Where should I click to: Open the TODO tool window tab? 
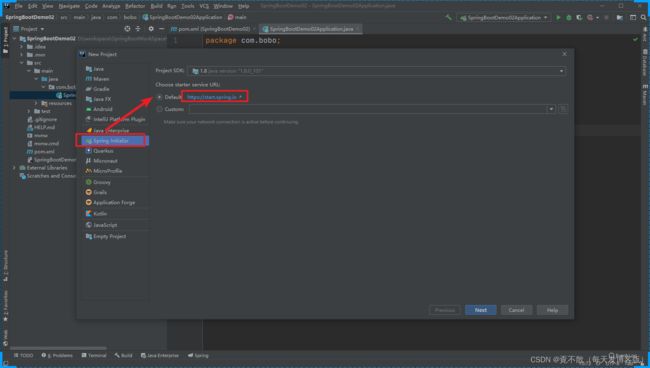pyautogui.click(x=23, y=356)
